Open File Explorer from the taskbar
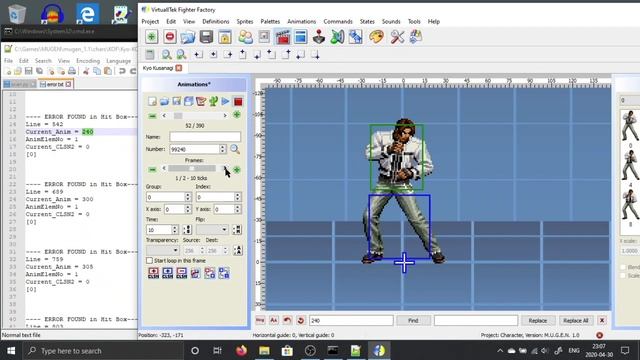This screenshot has height=360, width=640. 264,351
